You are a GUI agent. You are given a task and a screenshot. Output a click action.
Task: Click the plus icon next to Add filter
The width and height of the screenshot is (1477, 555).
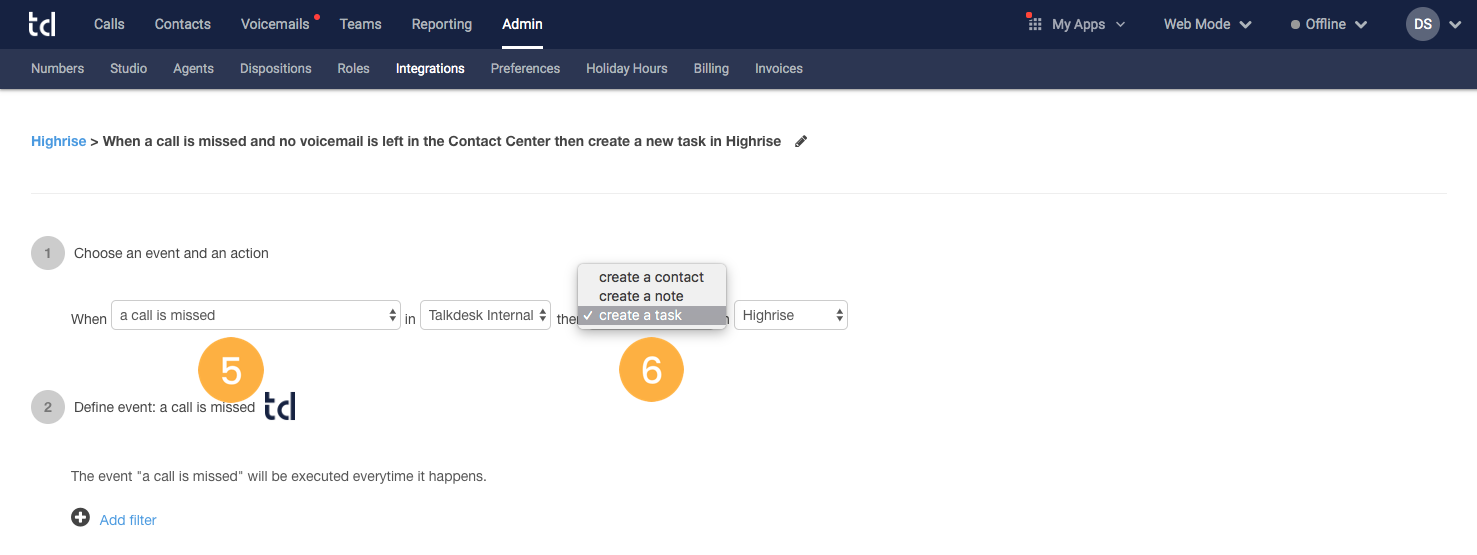click(80, 518)
